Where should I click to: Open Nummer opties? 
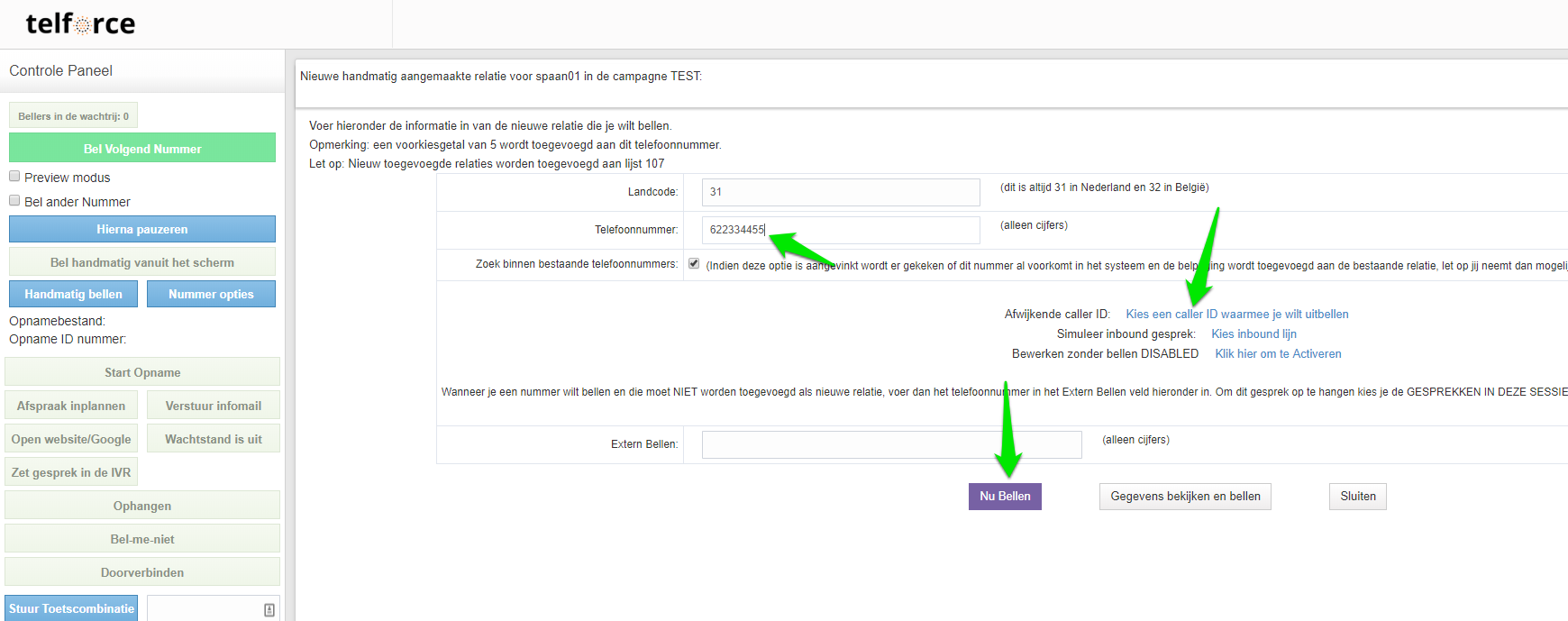click(211, 295)
